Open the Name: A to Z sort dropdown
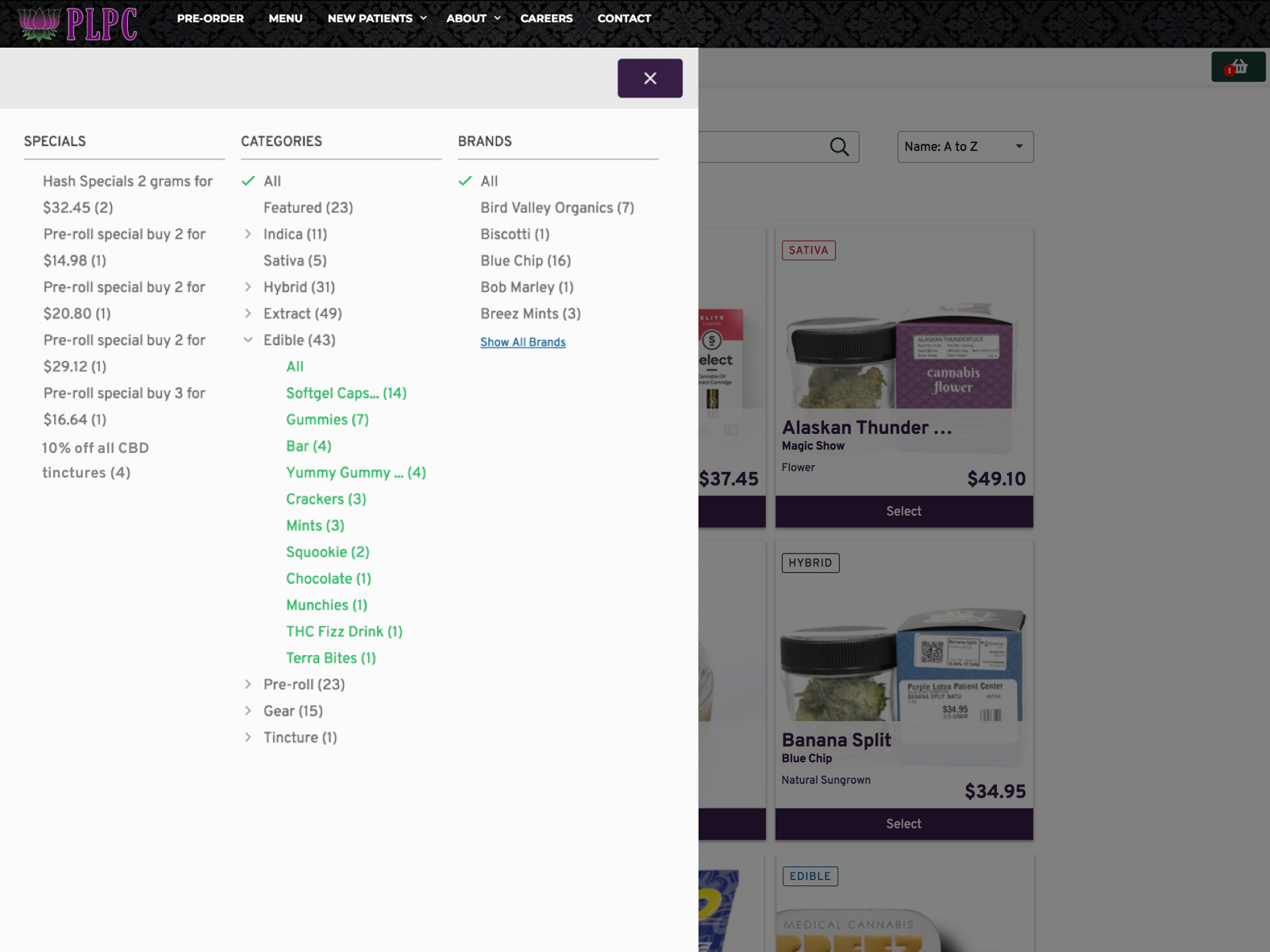The image size is (1270, 952). 965,147
